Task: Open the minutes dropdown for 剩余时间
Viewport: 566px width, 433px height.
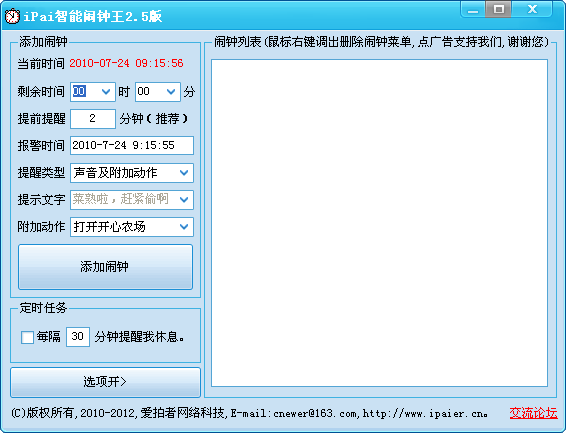Action: (x=171, y=92)
